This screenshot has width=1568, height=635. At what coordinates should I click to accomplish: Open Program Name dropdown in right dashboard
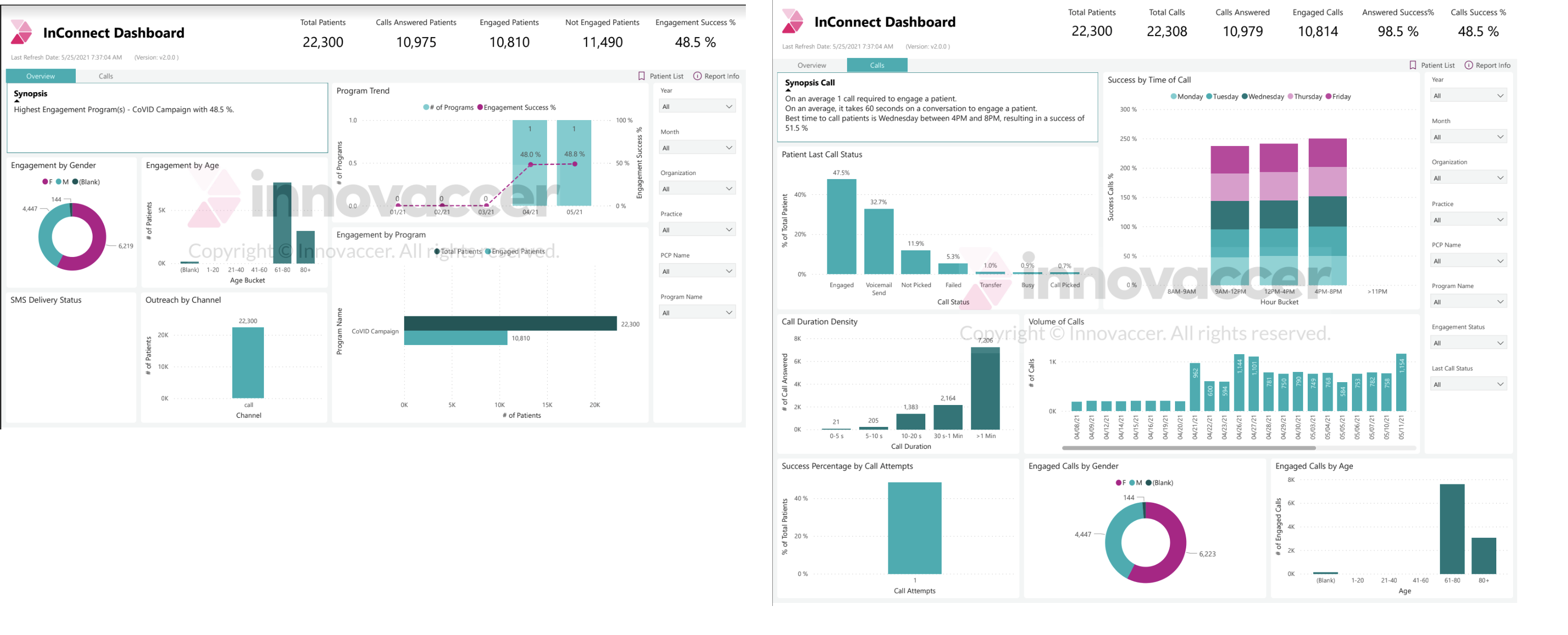(x=1469, y=302)
